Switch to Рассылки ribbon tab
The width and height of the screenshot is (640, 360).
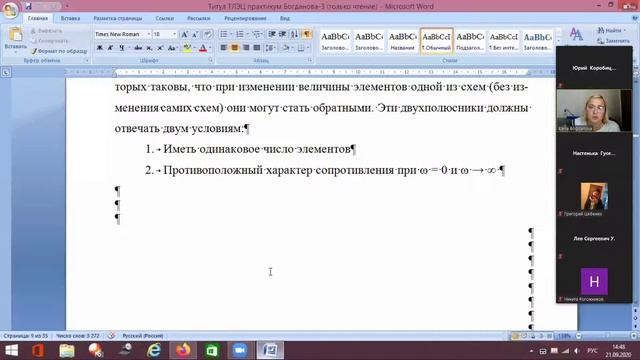click(199, 18)
